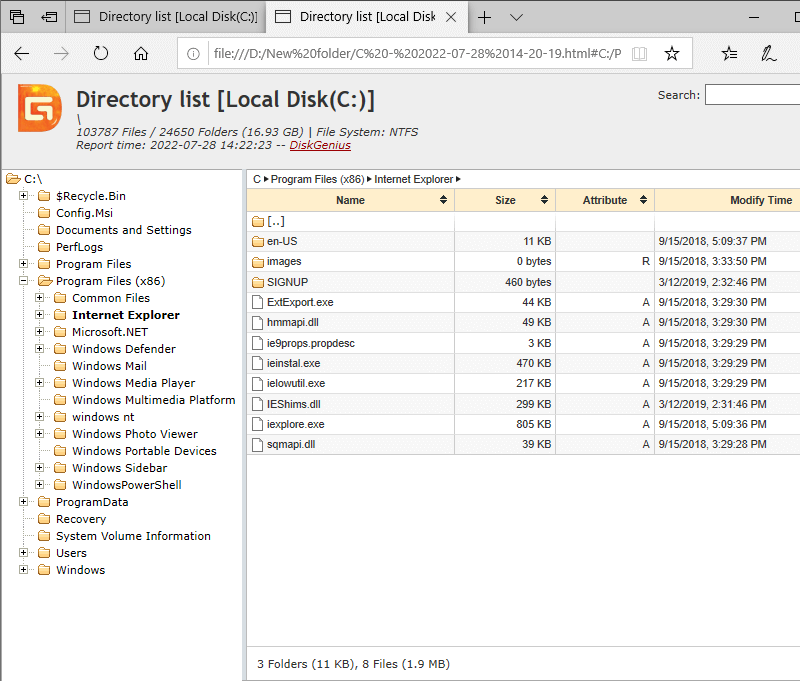Open the DiskGenius link
The image size is (800, 681).
click(320, 145)
